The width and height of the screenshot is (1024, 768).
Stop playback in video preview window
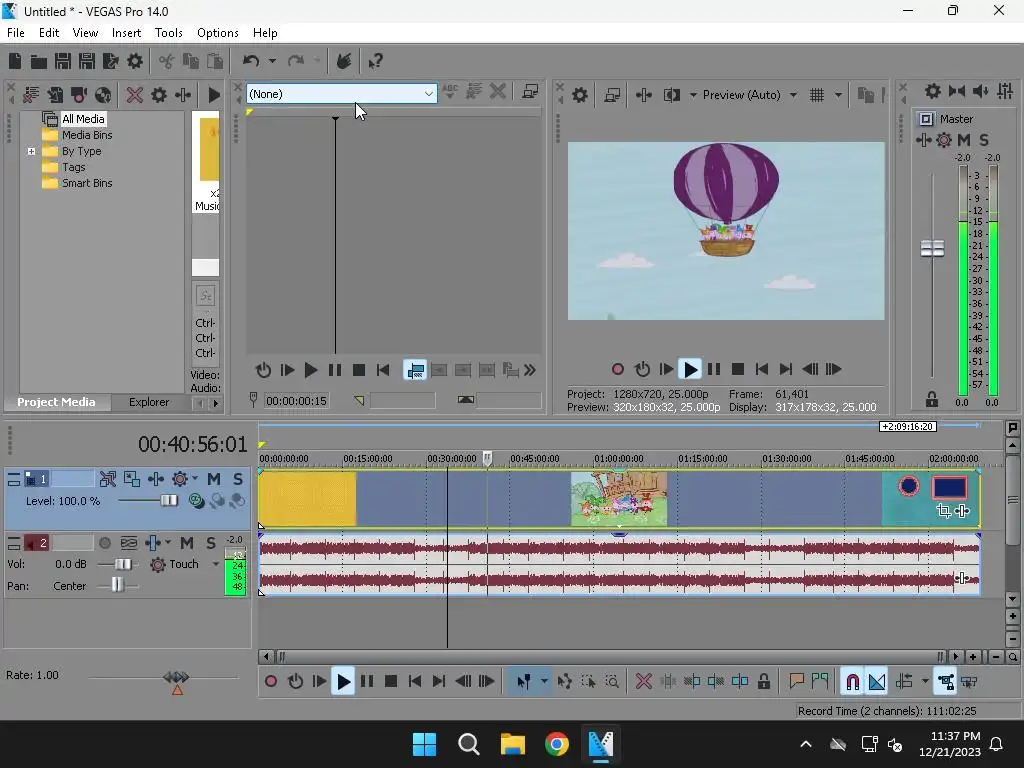[738, 370]
